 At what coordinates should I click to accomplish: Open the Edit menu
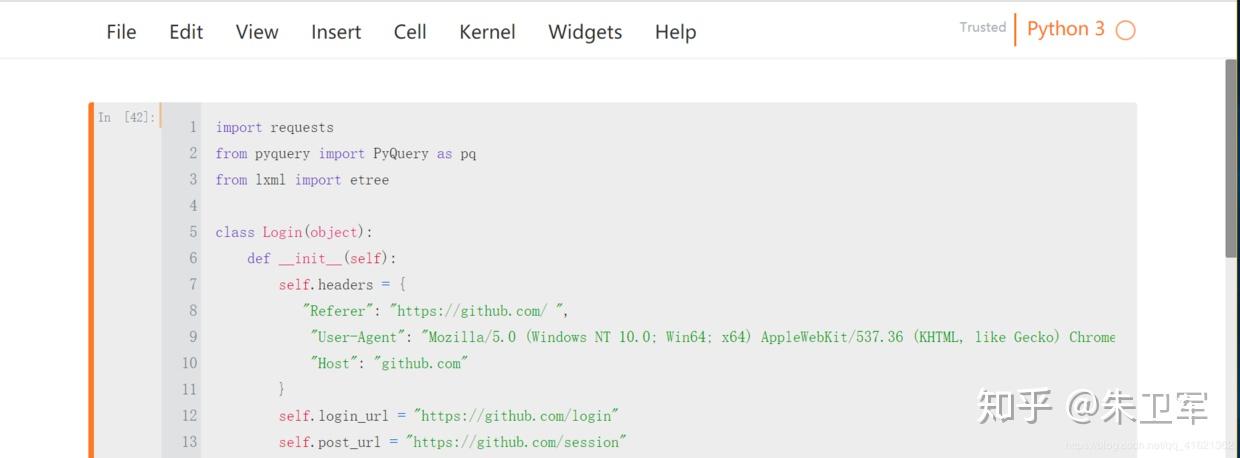[x=186, y=32]
